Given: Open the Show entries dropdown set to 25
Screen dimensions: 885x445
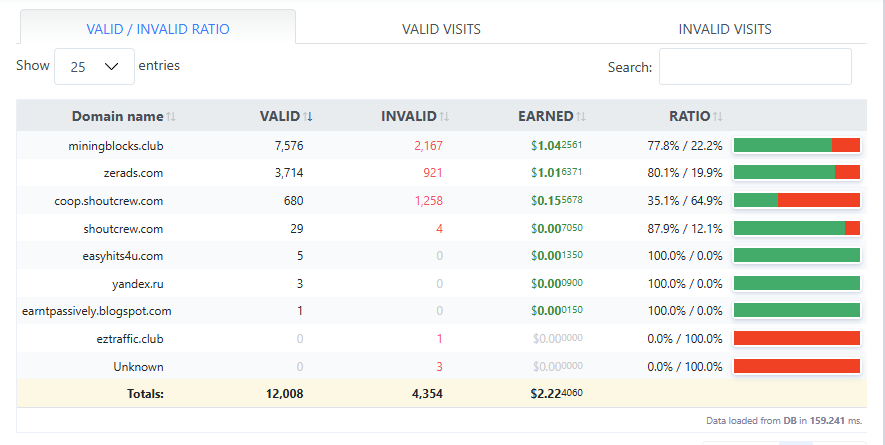Looking at the screenshot, I should [94, 67].
